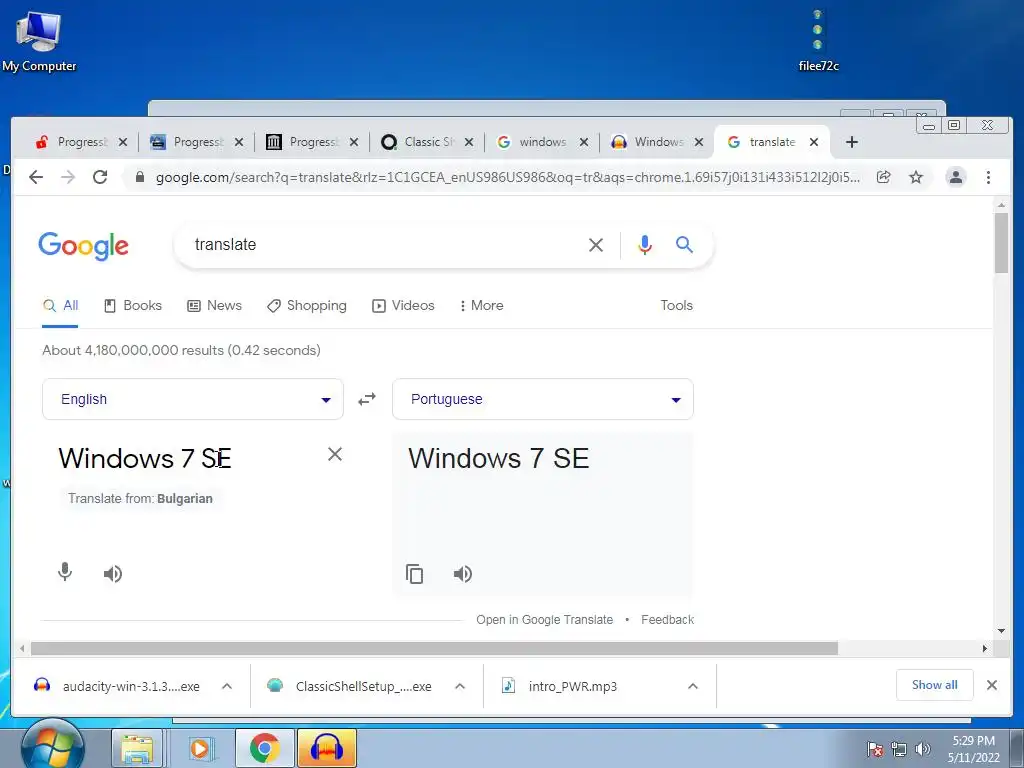Click the vertical scrollbar thumb
1024x768 pixels.
pyautogui.click(x=1001, y=243)
